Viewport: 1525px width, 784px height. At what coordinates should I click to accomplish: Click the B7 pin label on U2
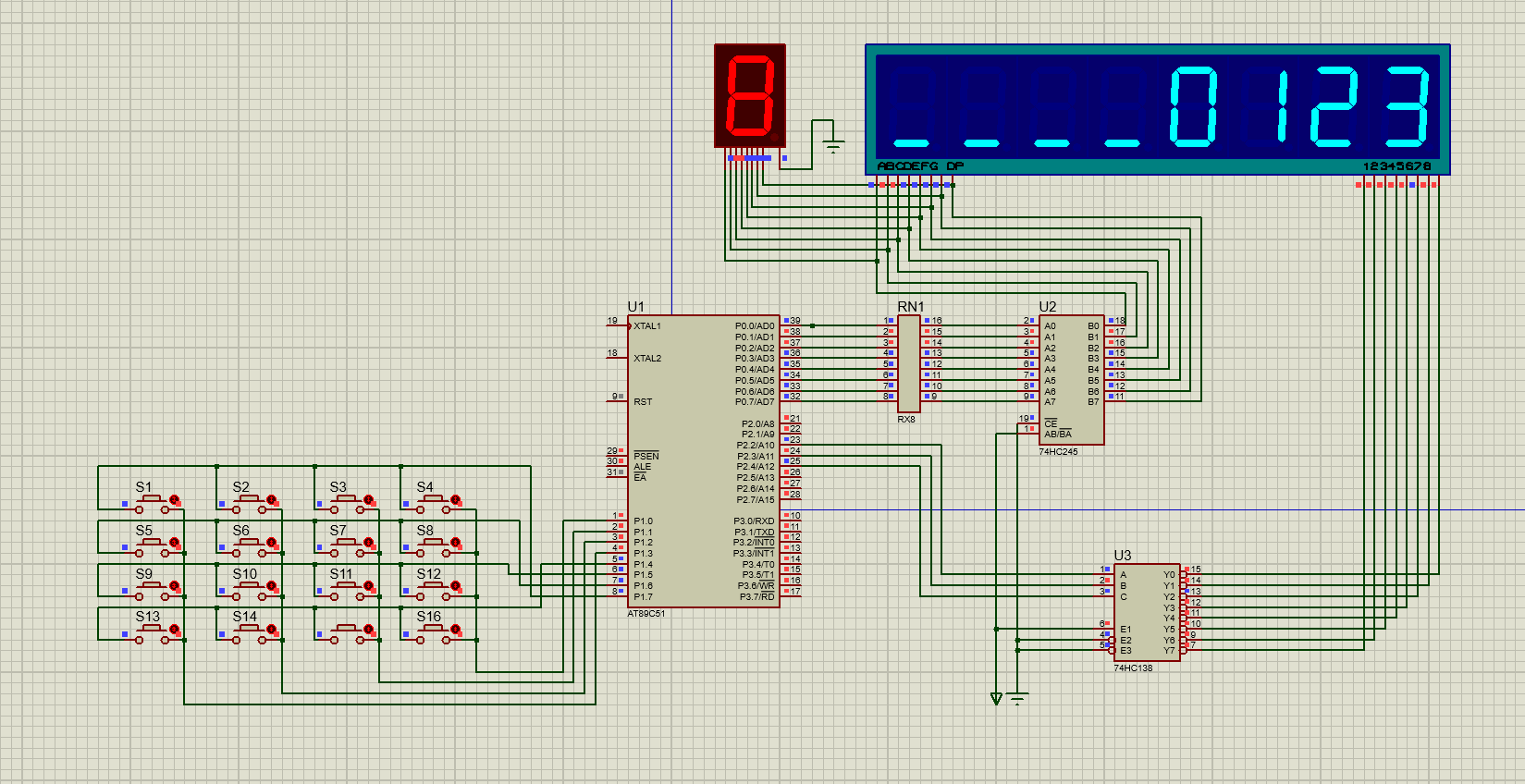tap(1093, 402)
